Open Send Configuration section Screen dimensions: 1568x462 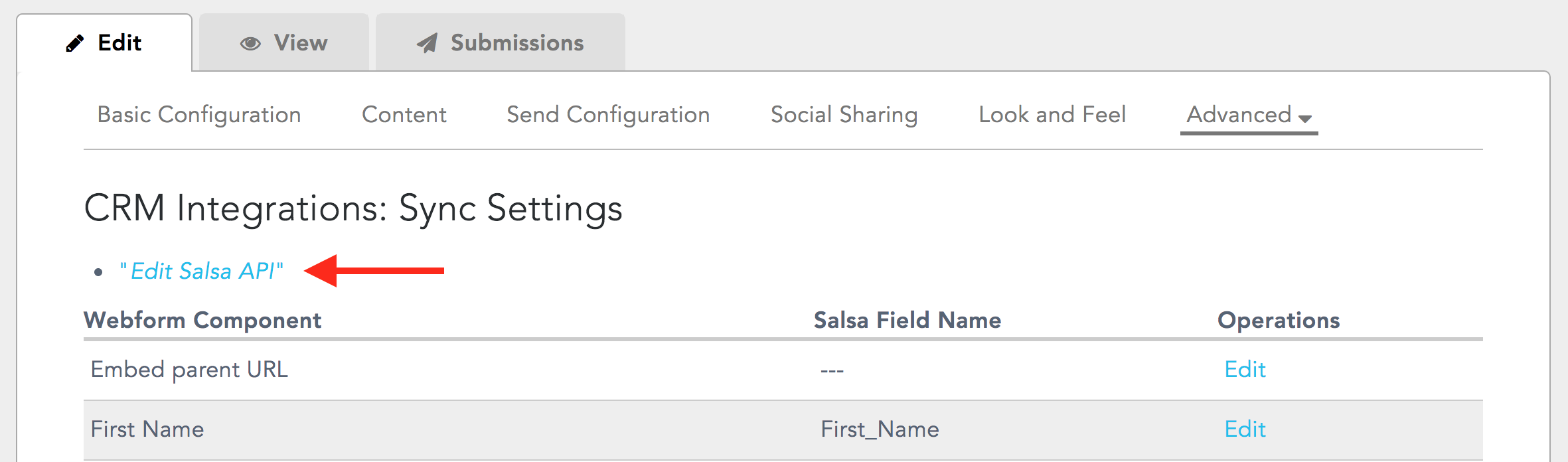click(x=608, y=114)
